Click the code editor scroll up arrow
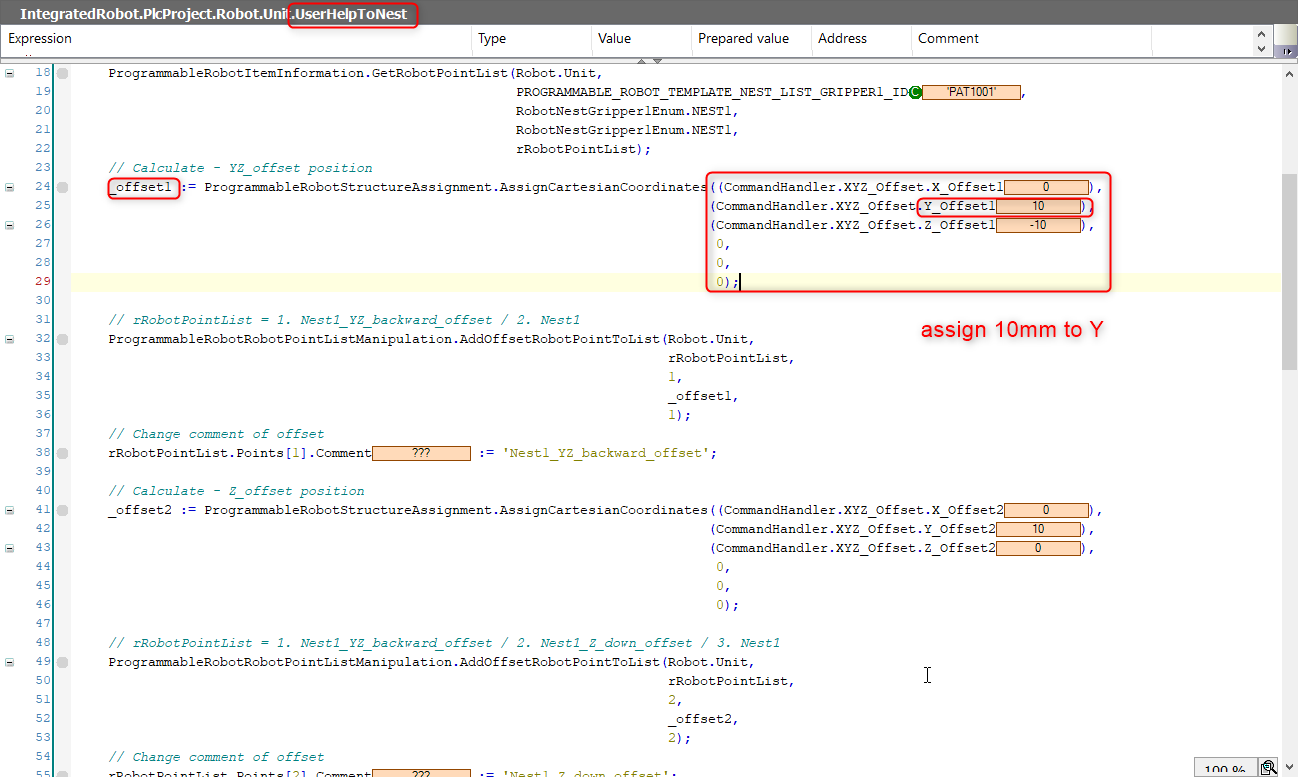Screen dimensions: 1298x777 click(x=1289, y=74)
